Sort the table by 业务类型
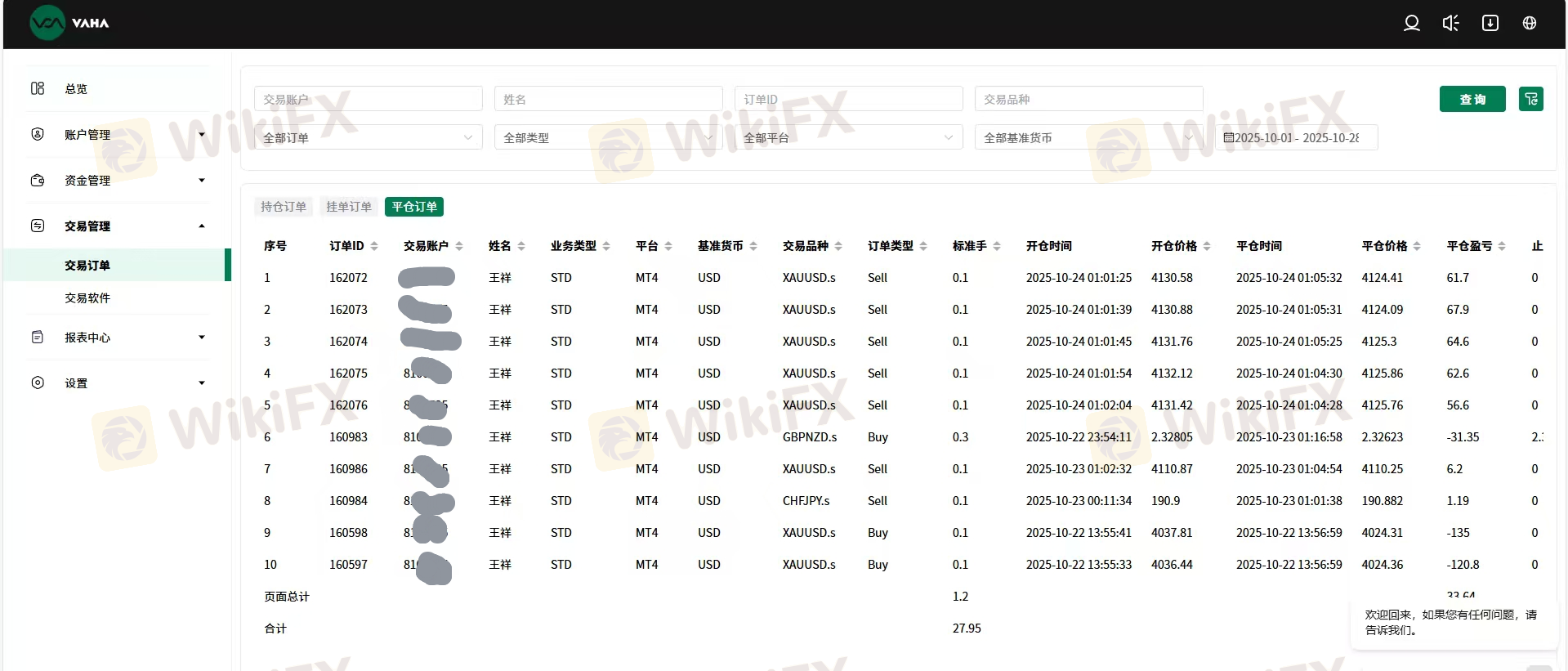Screen dimensions: 1568x671 click(606, 246)
